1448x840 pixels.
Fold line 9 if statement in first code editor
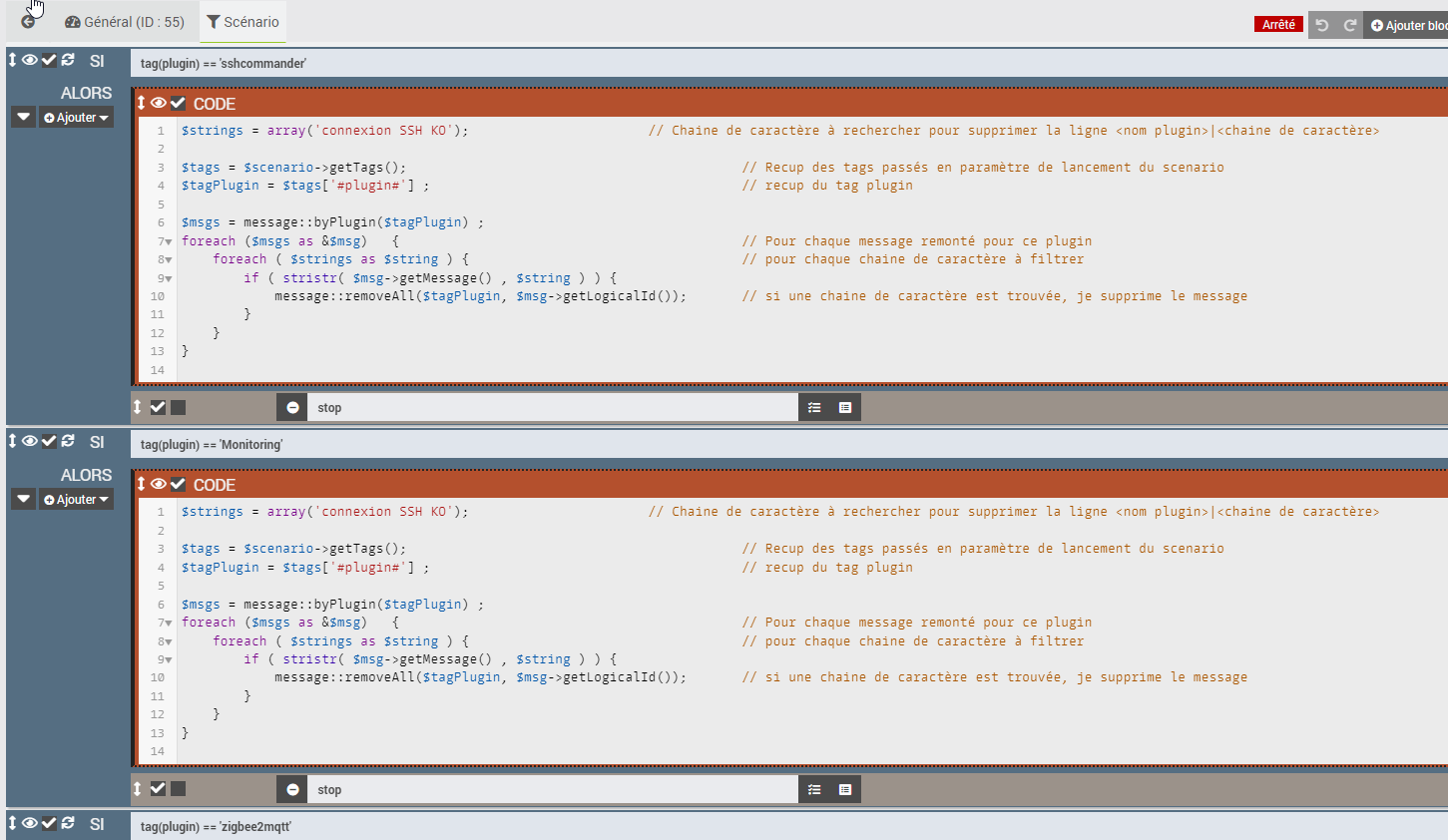[169, 278]
